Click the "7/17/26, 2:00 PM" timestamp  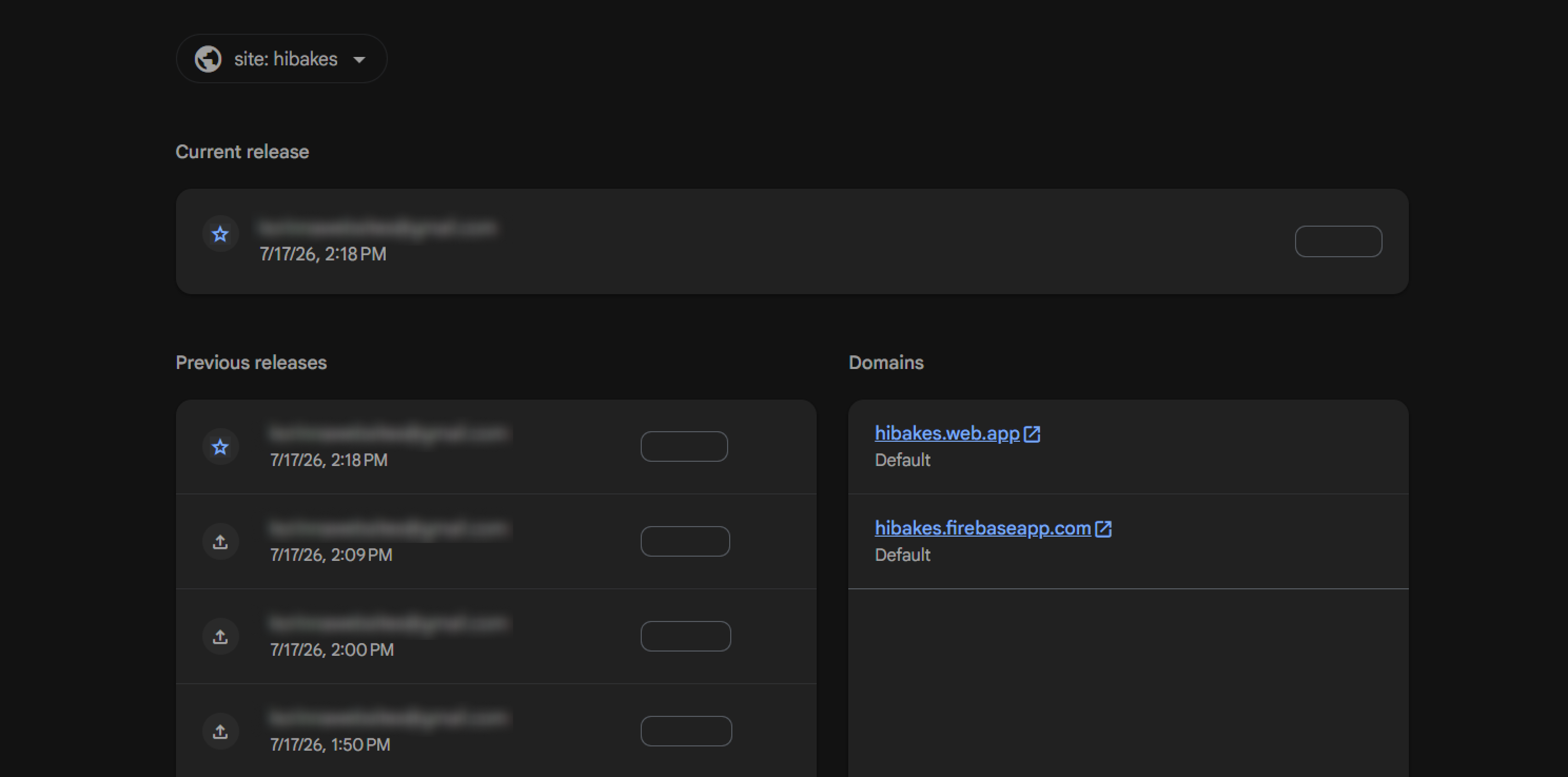332,650
